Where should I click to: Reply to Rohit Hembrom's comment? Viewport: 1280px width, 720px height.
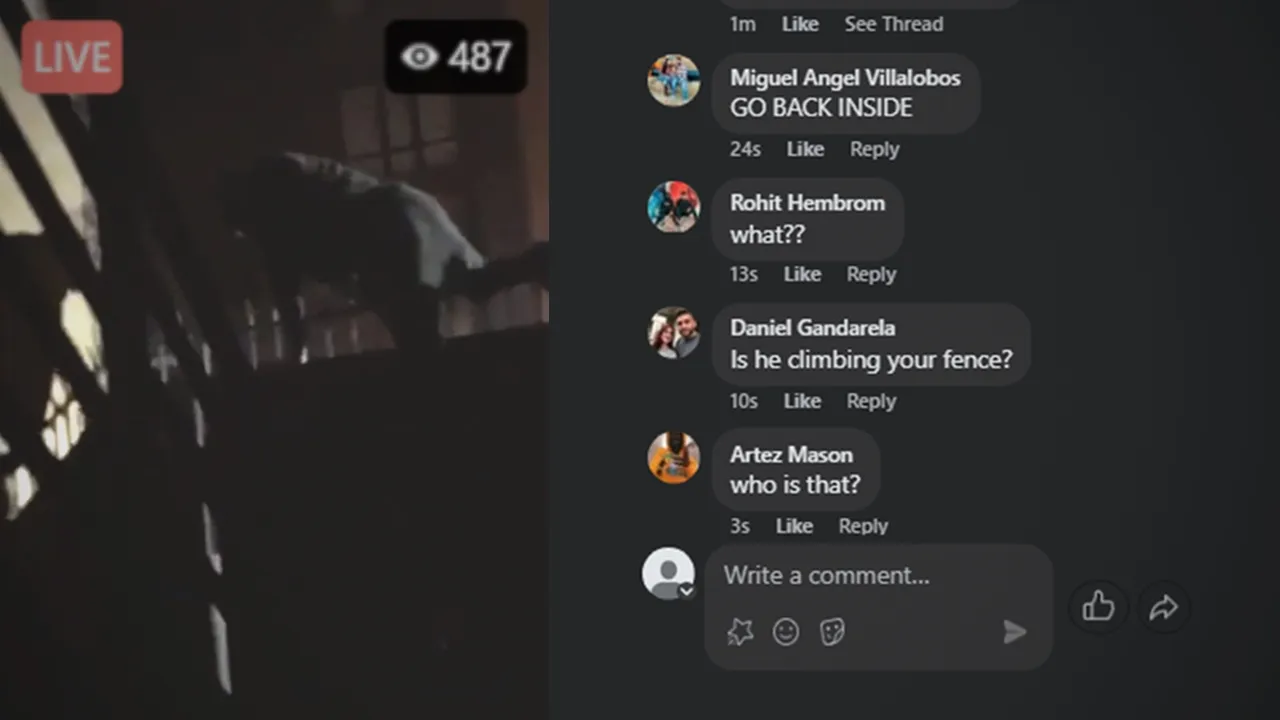point(871,274)
